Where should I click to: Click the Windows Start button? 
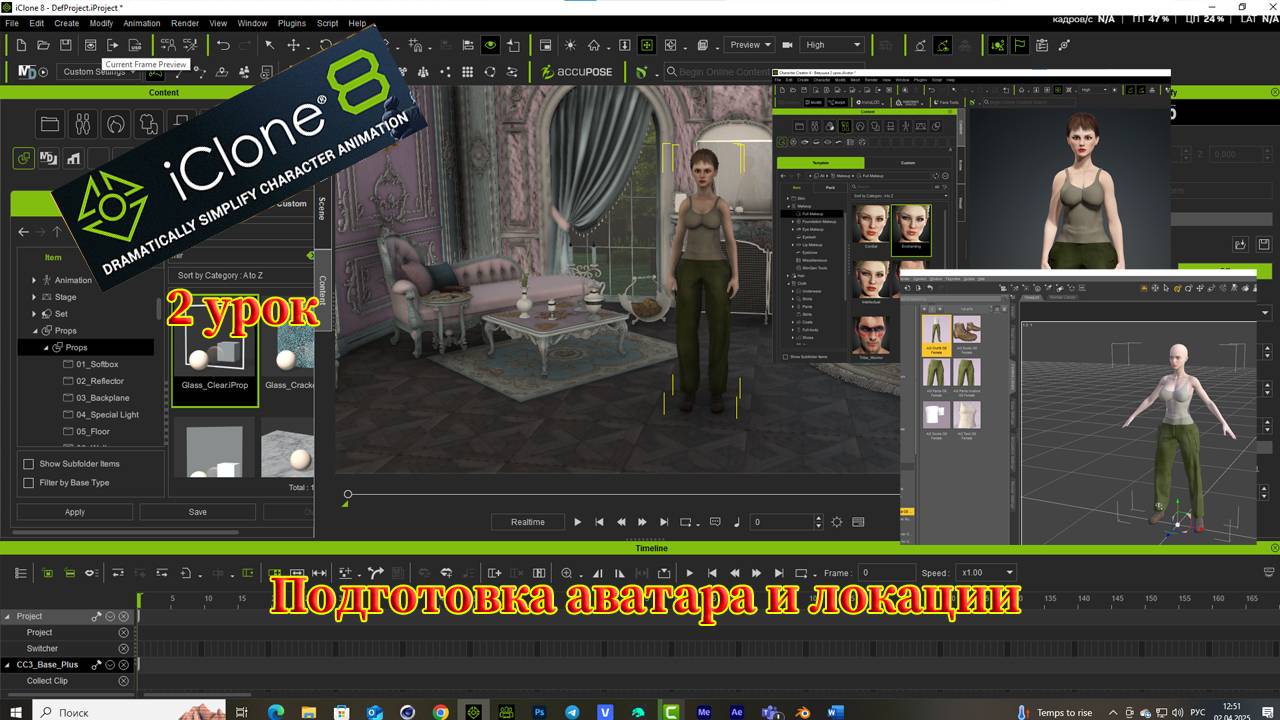tap(17, 712)
